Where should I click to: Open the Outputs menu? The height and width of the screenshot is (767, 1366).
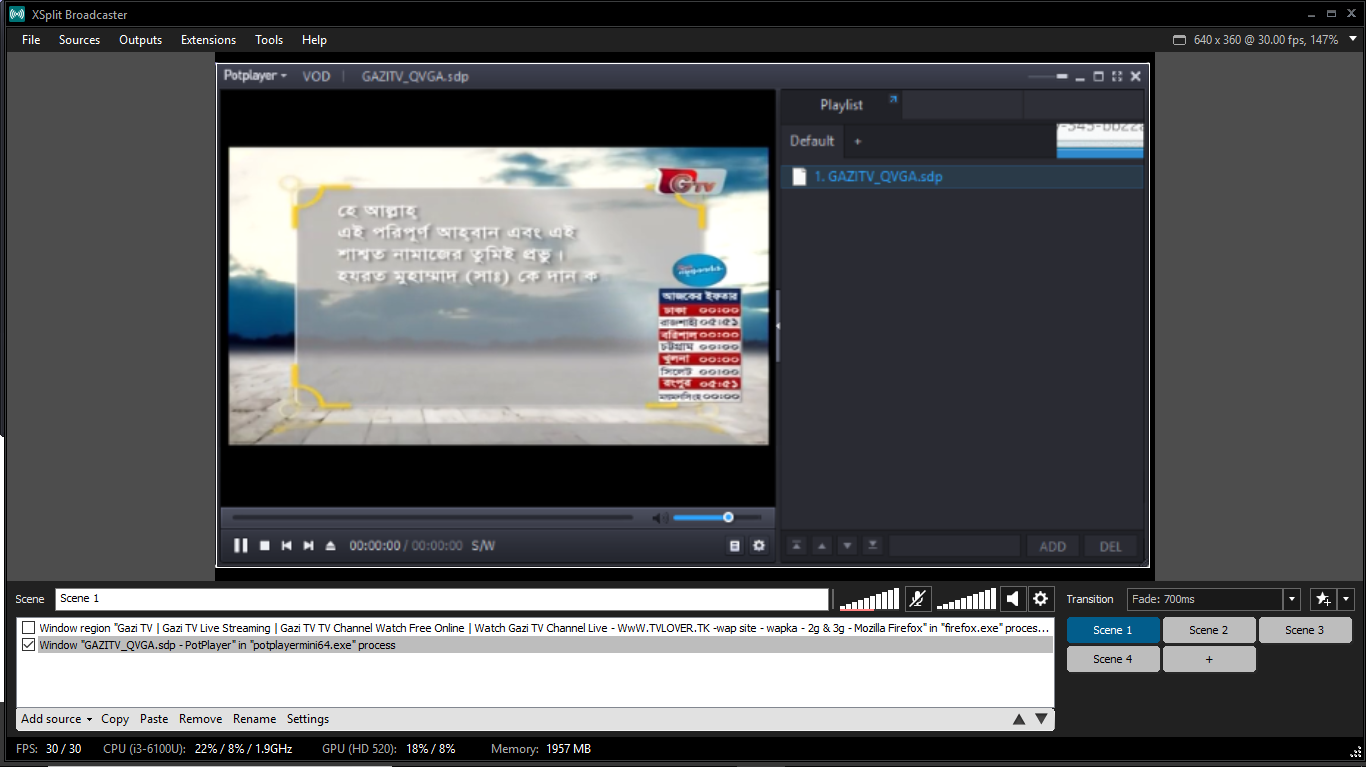[x=140, y=40]
